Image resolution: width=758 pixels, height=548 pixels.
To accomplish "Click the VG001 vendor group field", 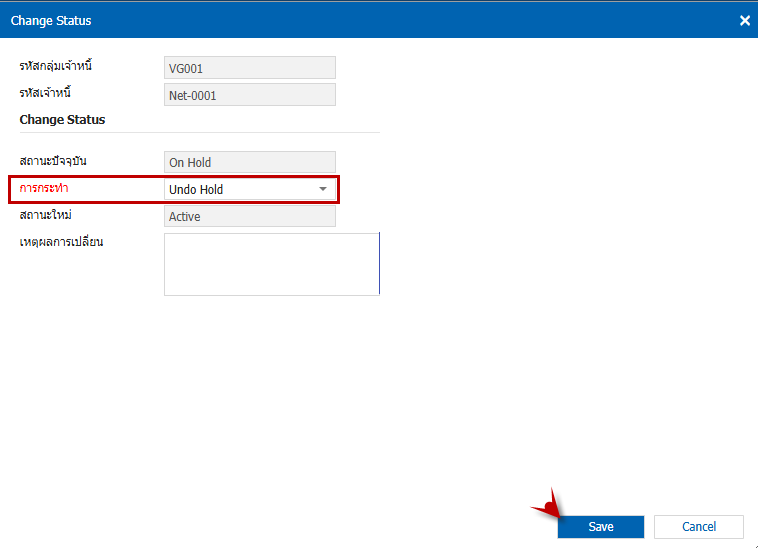I will pyautogui.click(x=249, y=68).
